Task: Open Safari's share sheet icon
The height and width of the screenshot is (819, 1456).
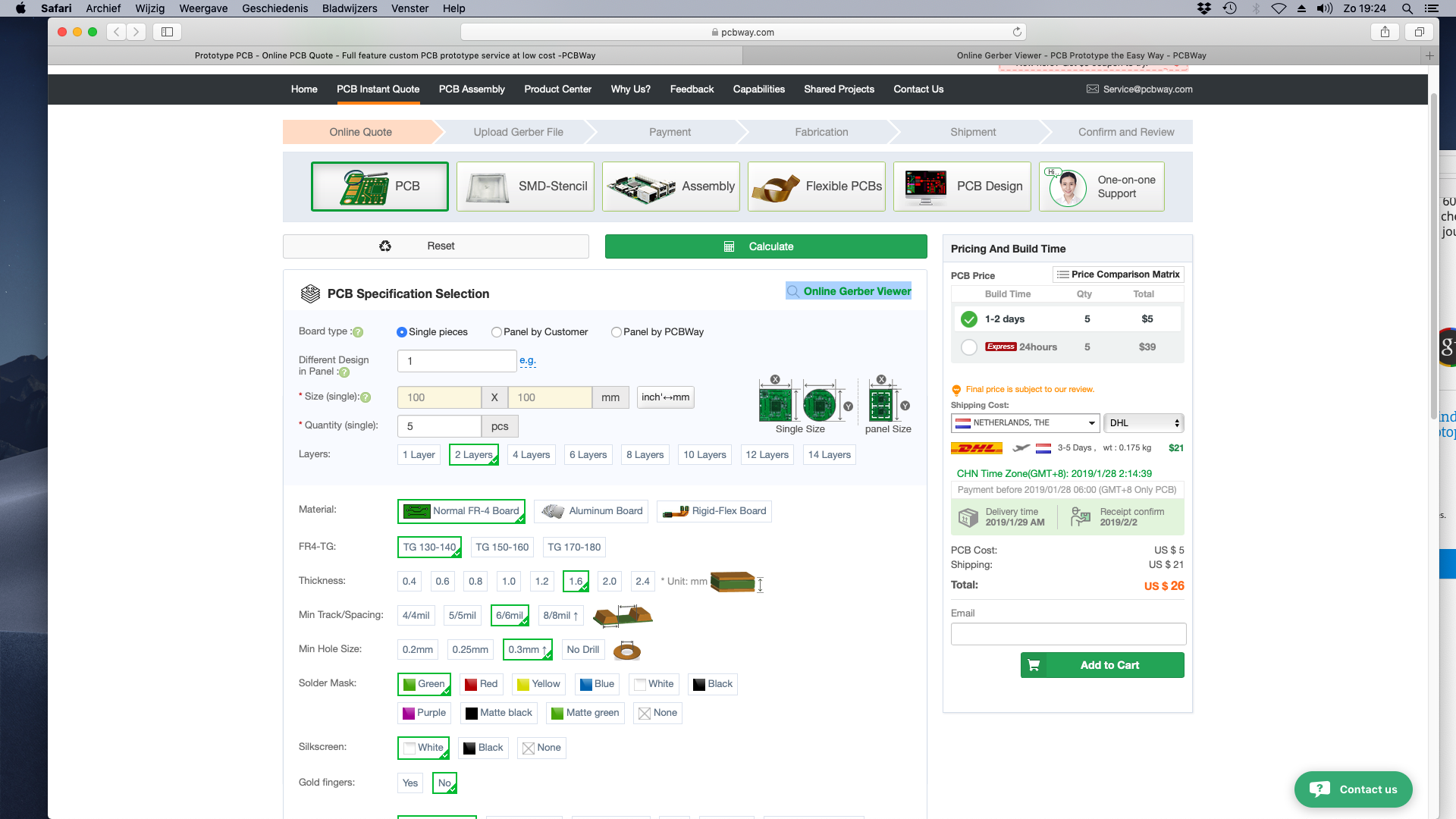Action: point(1385,32)
